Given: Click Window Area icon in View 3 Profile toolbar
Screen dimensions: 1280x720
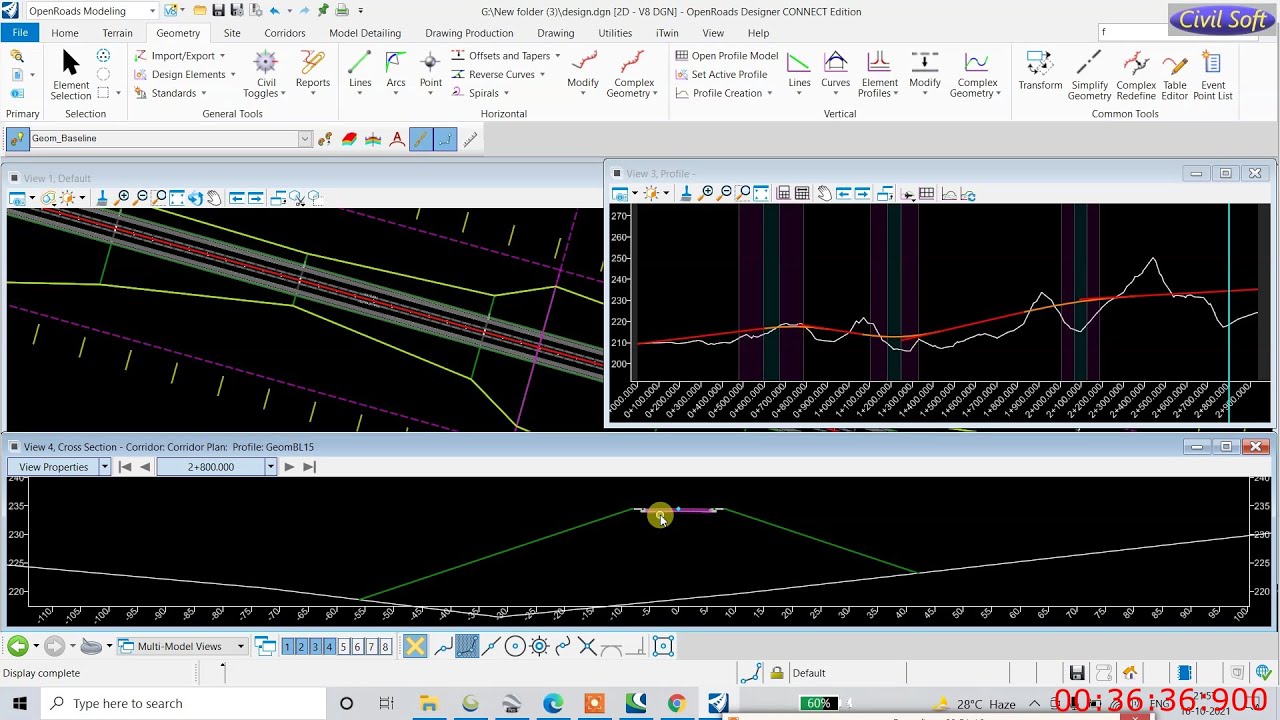Looking at the screenshot, I should coord(743,193).
